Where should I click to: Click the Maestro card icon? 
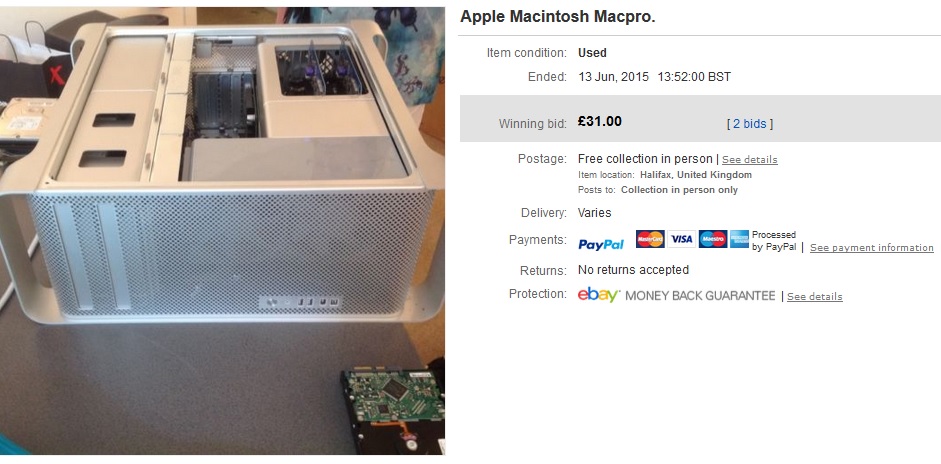click(713, 239)
